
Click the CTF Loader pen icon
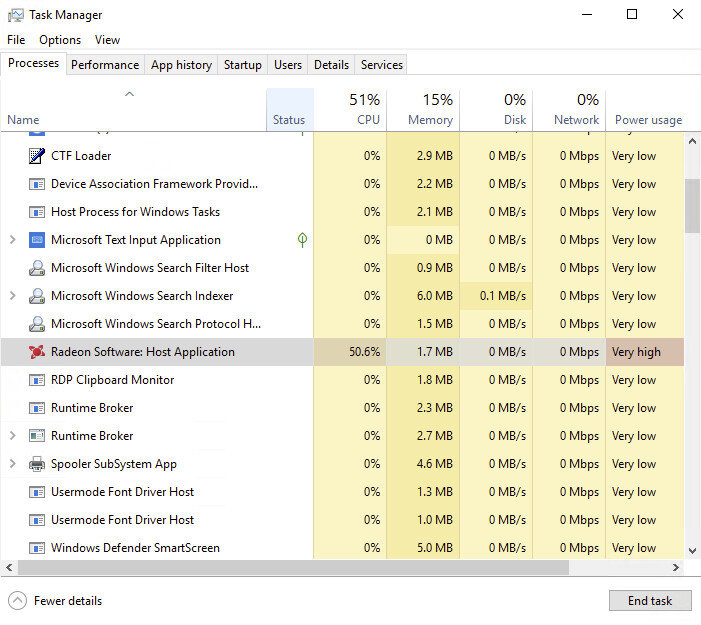[37, 156]
